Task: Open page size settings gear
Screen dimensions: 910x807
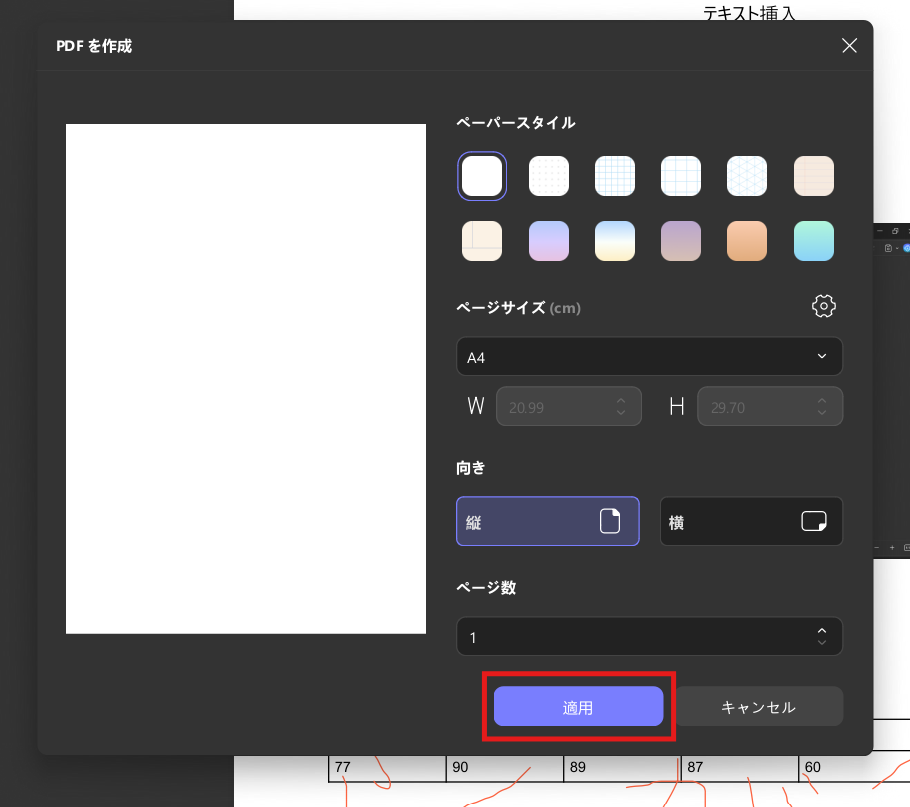Action: (x=823, y=307)
